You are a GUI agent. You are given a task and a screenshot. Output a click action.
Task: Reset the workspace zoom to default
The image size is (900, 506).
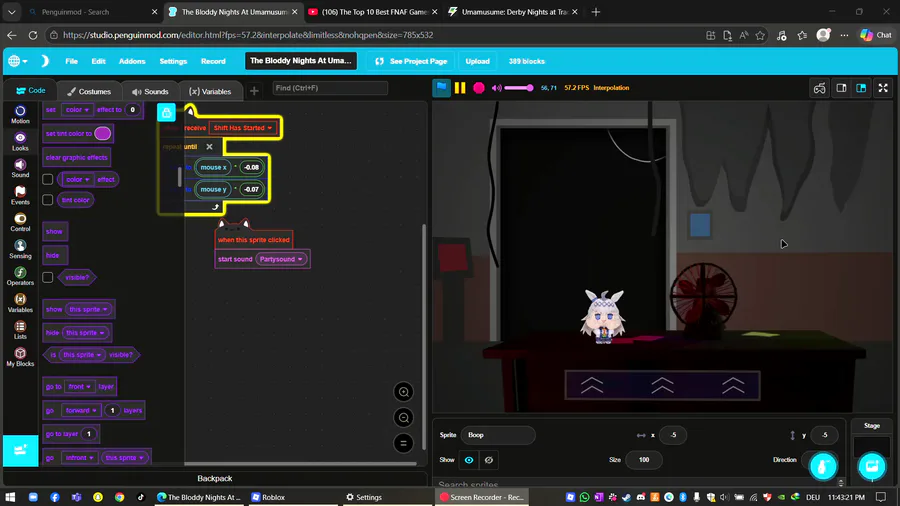pyautogui.click(x=404, y=443)
